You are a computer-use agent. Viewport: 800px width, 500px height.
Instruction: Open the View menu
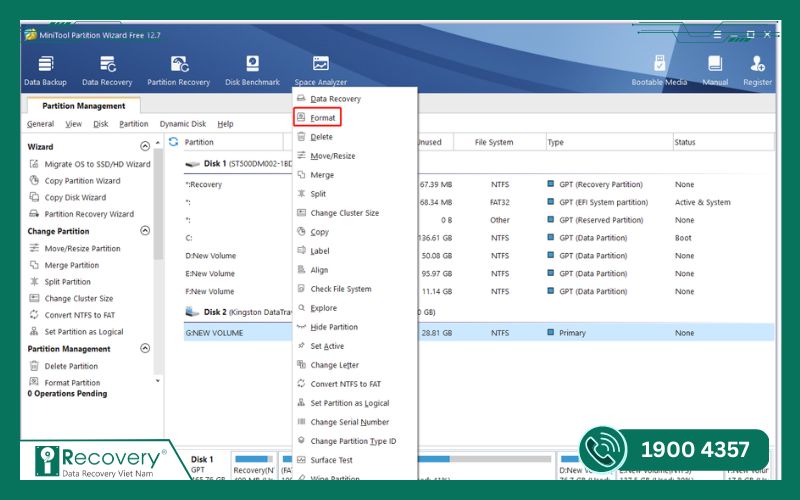tap(73, 124)
